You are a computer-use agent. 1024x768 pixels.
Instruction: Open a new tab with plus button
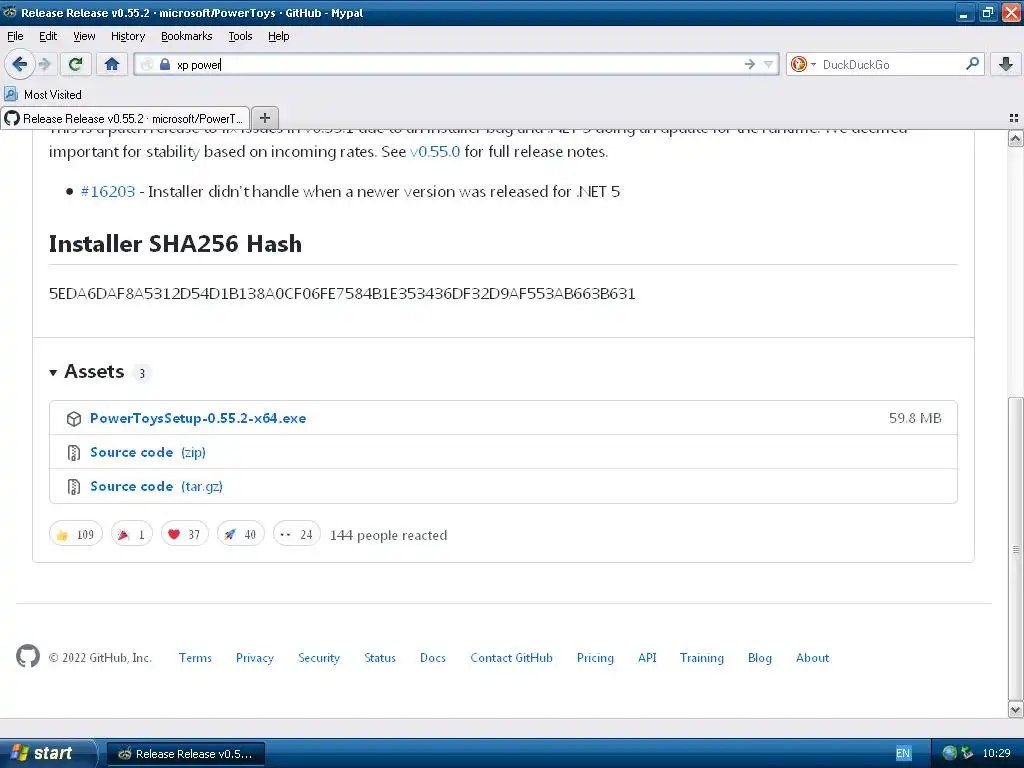[x=264, y=118]
